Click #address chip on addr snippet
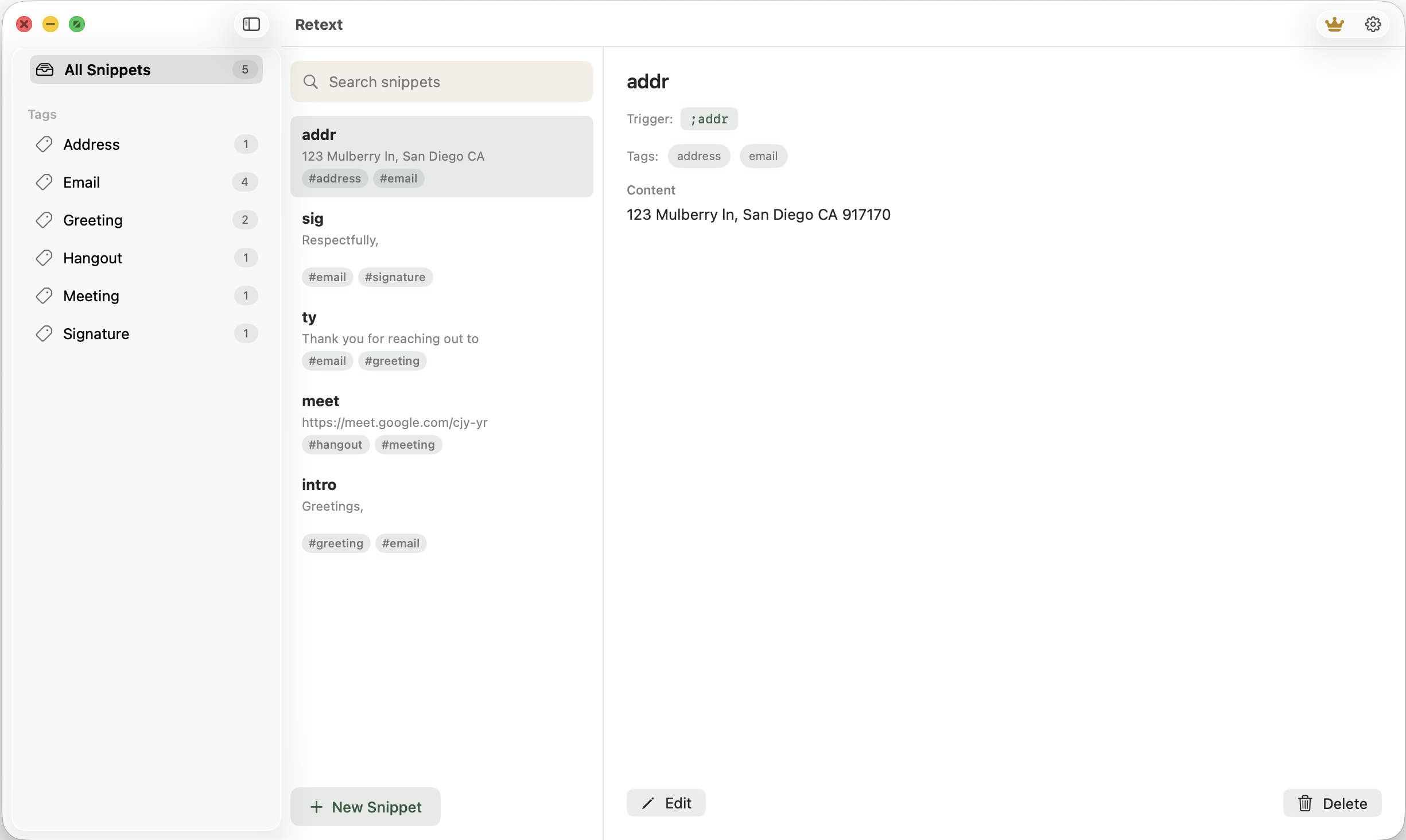Viewport: 1406px width, 840px height. point(335,178)
